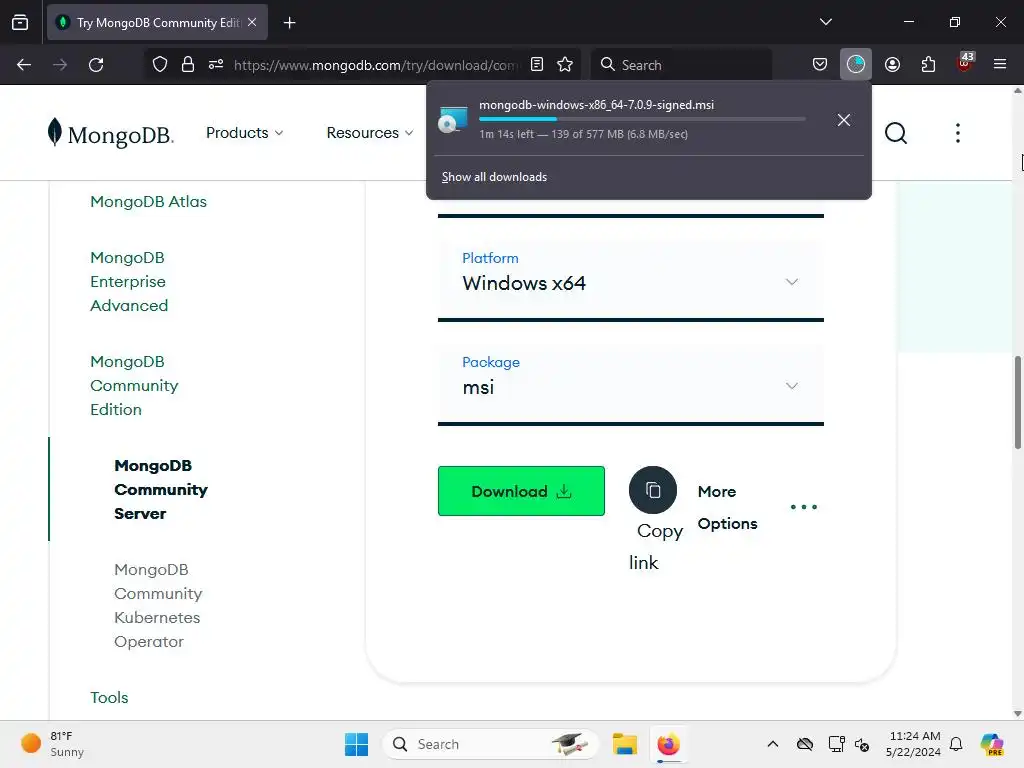Open Save to Pocket icon
Viewport: 1024px width, 768px height.
pyautogui.click(x=820, y=65)
